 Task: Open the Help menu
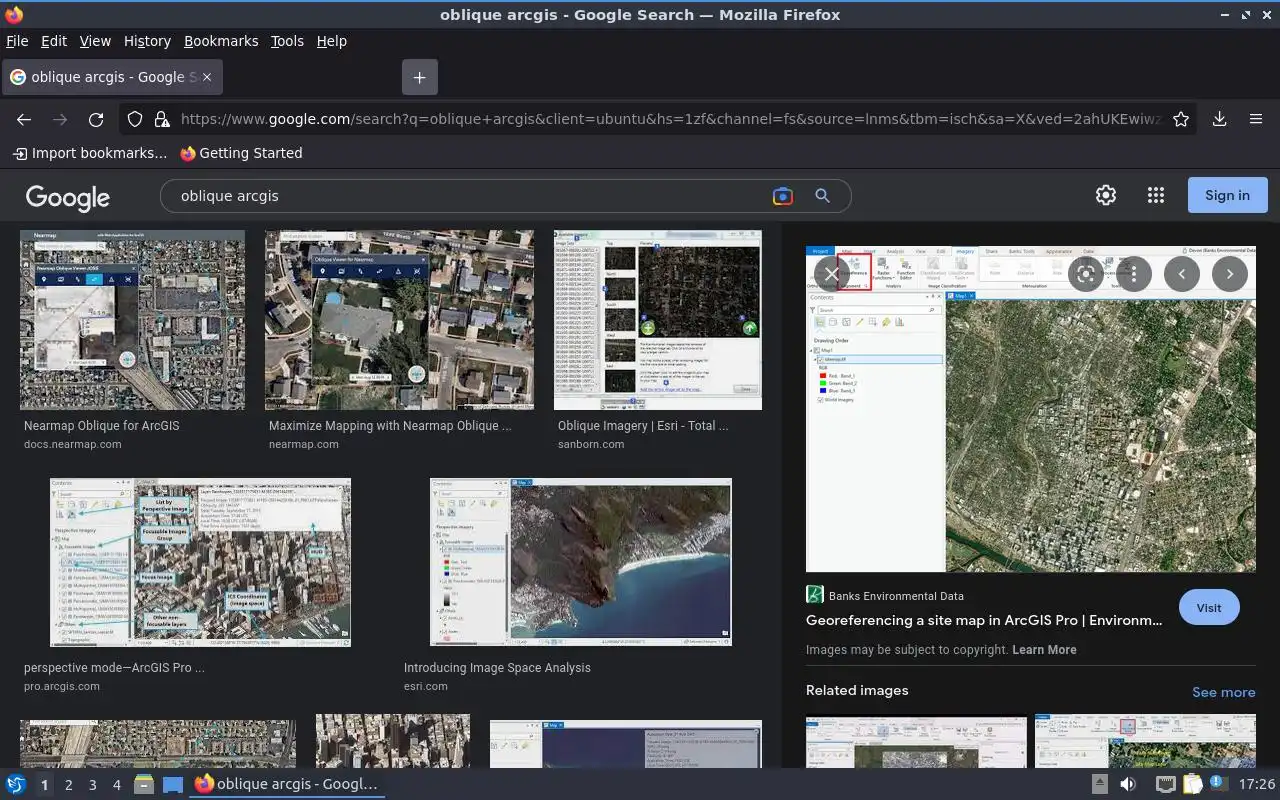[x=331, y=41]
